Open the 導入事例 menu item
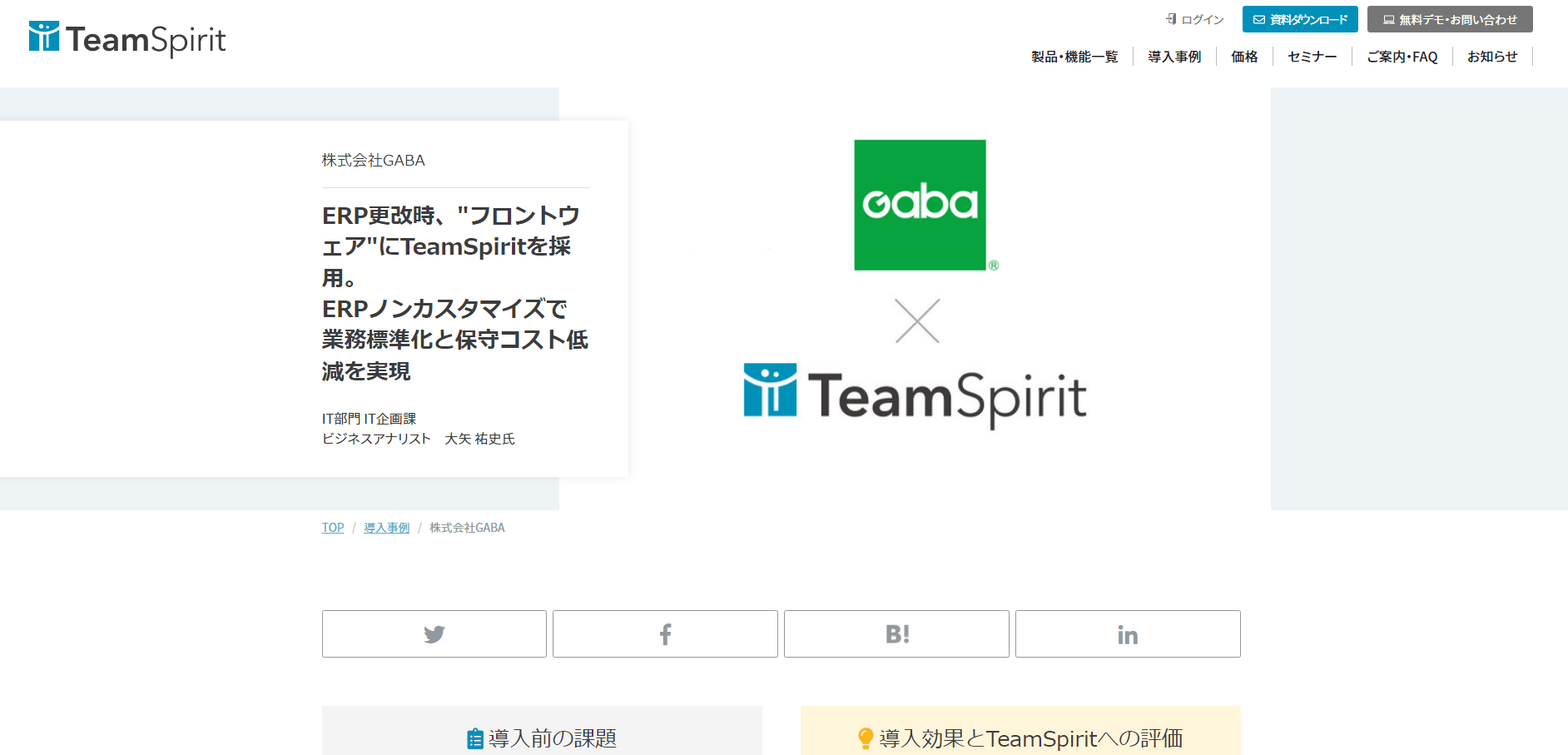Viewport: 1568px width, 755px height. (1174, 57)
